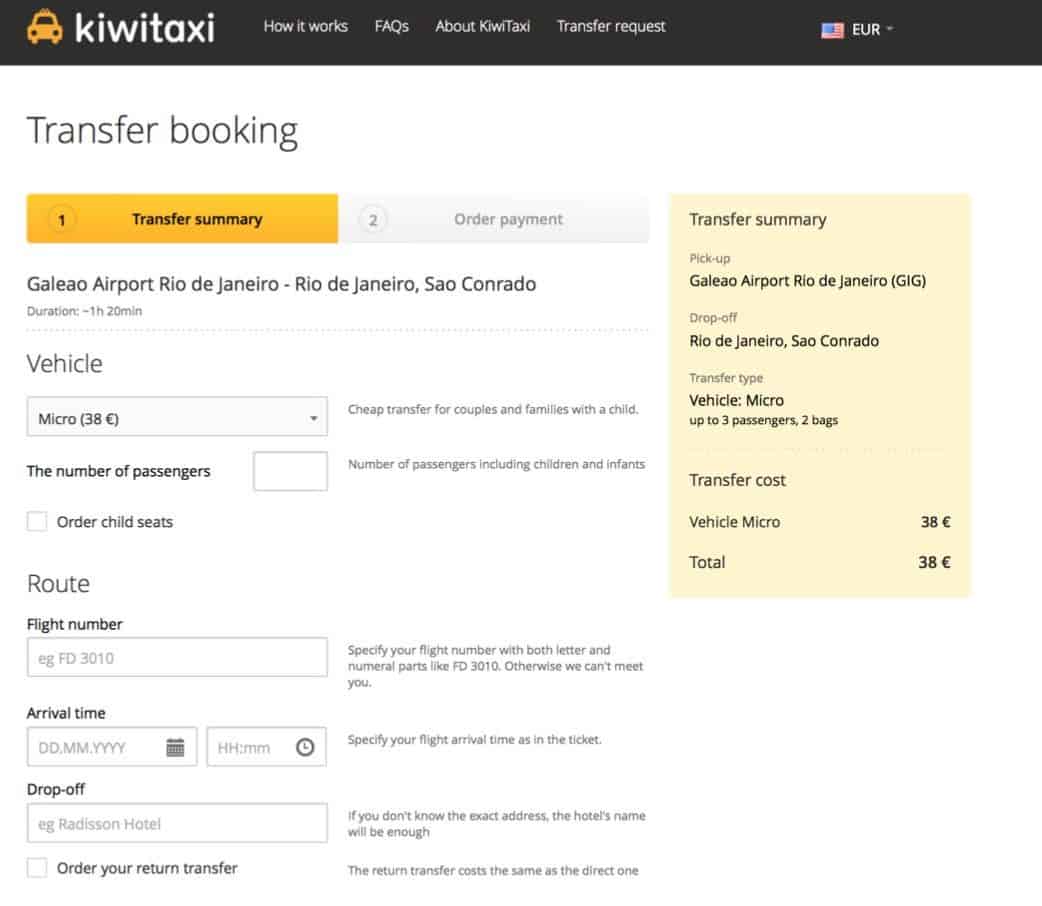Select the Transfer summary tab
1042x906 pixels.
tap(196, 220)
